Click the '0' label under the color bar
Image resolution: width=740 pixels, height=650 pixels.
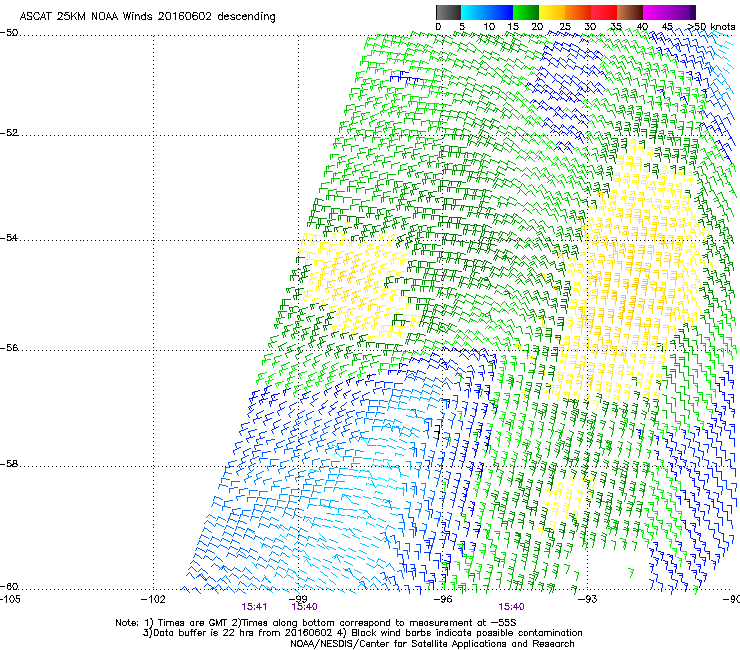click(438, 27)
